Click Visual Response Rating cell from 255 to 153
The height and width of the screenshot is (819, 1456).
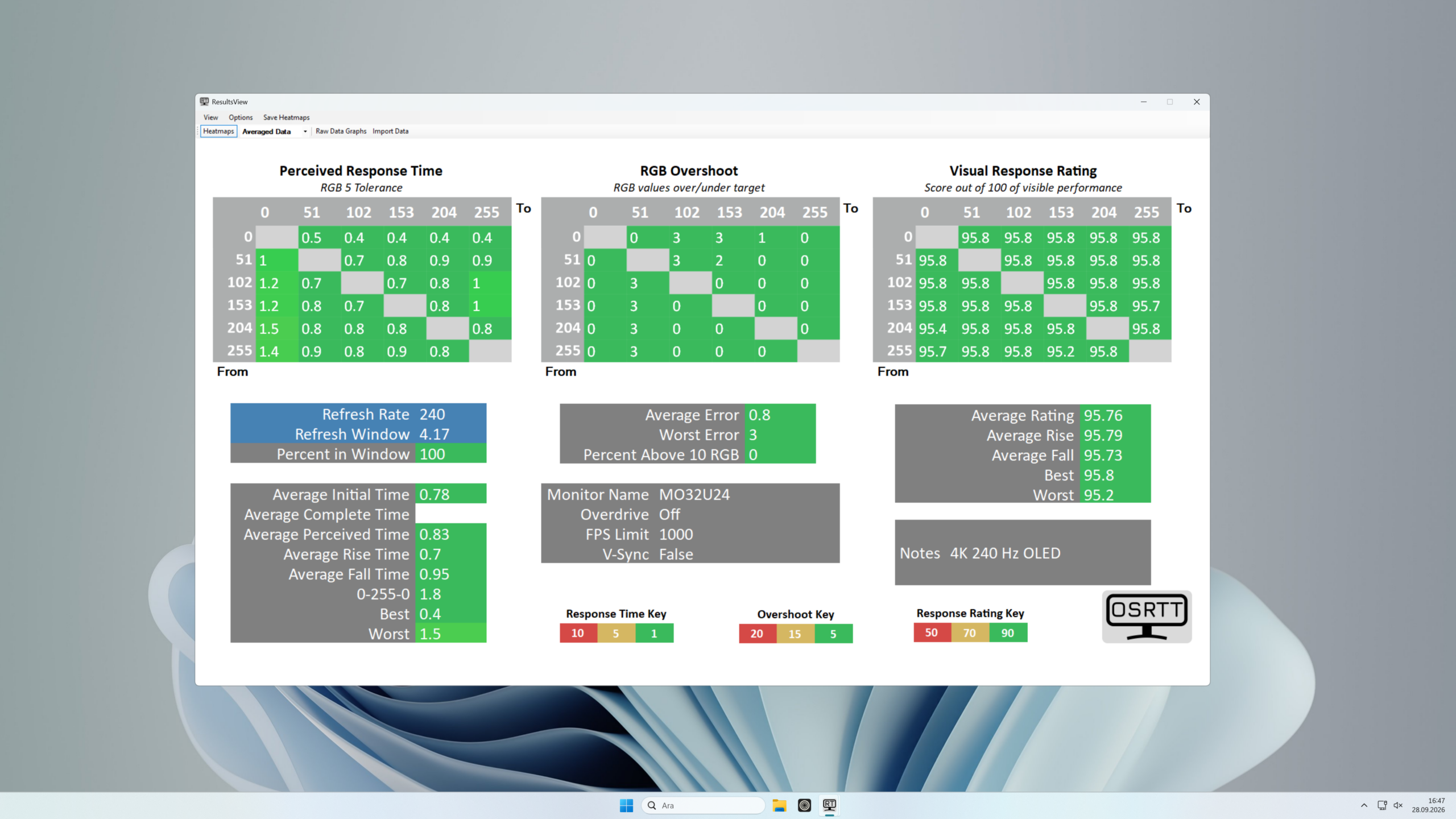(1065, 351)
